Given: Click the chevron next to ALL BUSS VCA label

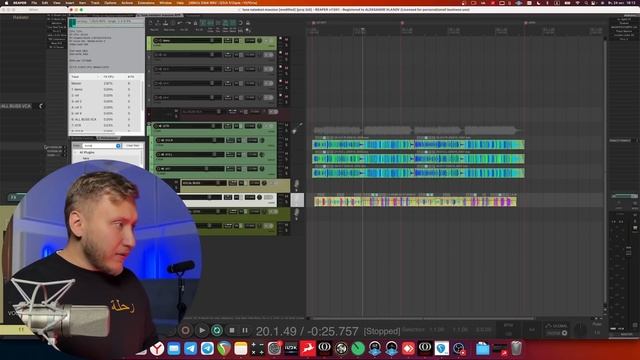Looking at the screenshot, I should coord(40,106).
